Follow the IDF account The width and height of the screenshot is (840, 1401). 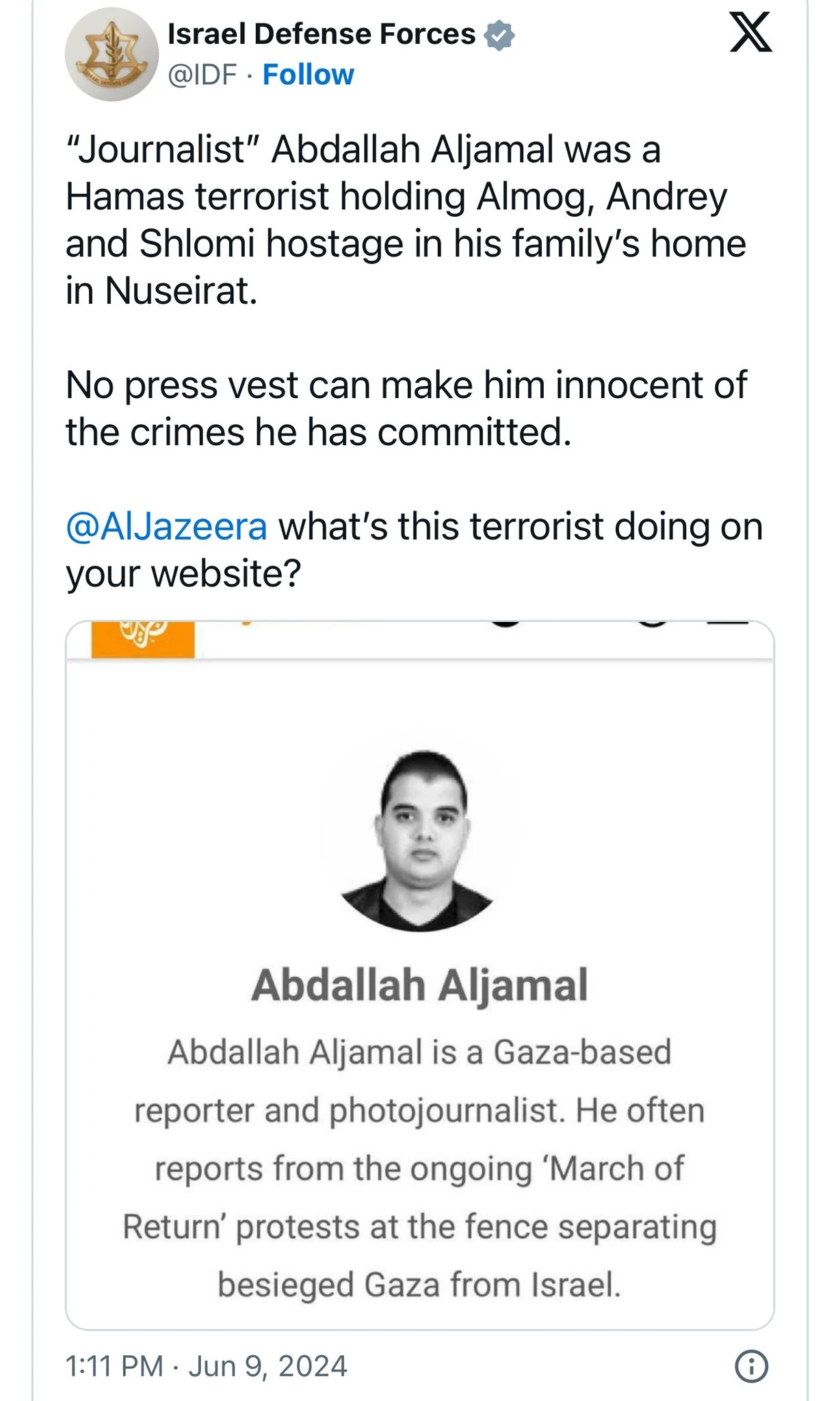point(308,75)
